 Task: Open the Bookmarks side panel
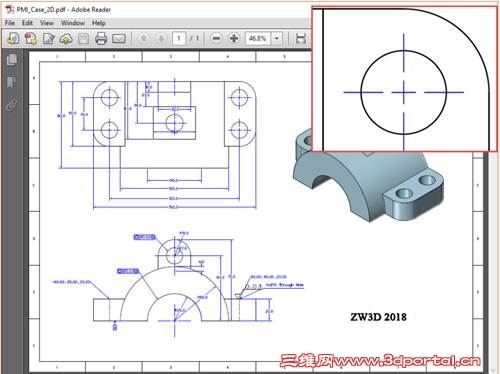coord(12,82)
